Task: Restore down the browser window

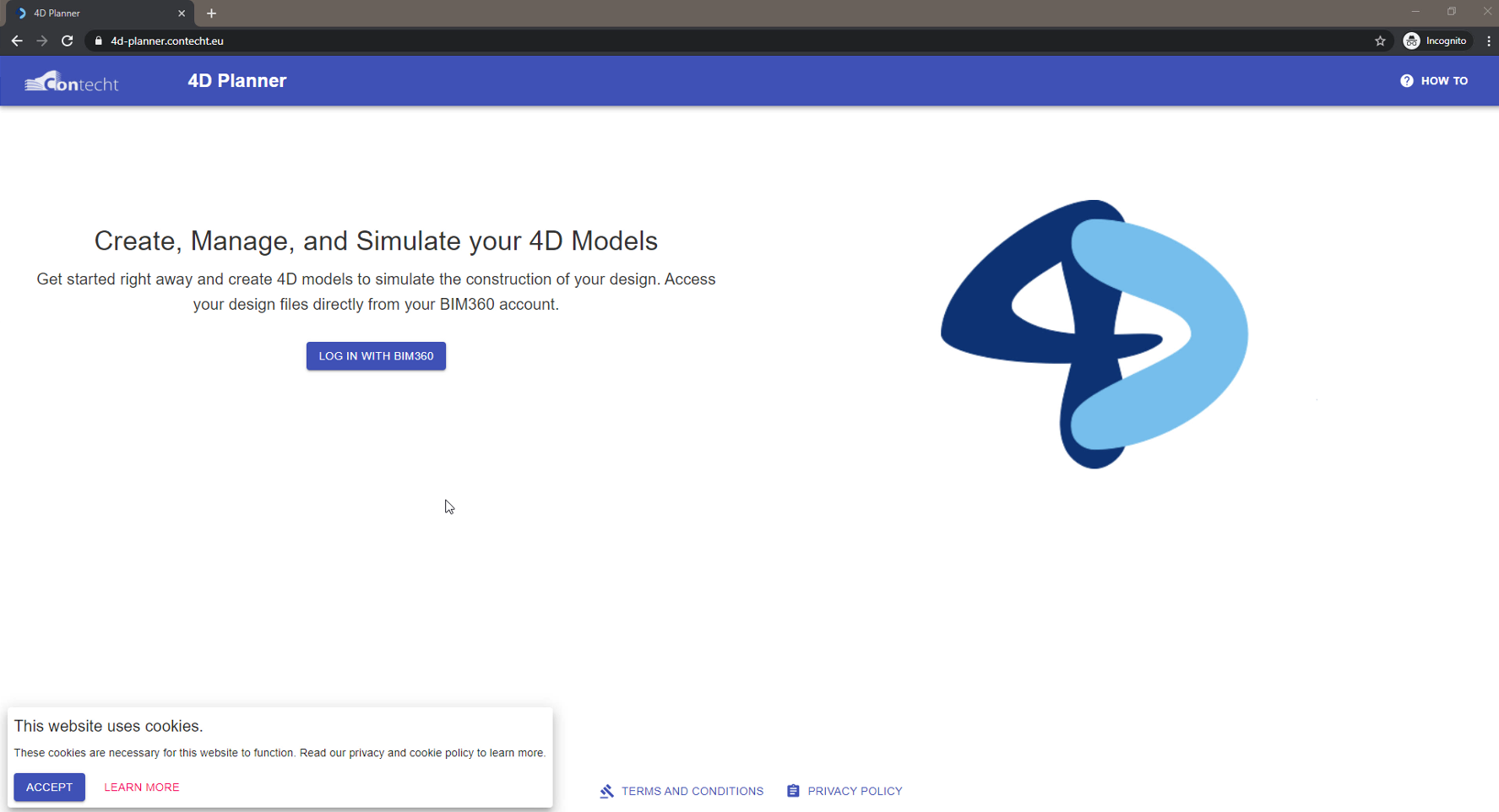Action: [x=1452, y=12]
